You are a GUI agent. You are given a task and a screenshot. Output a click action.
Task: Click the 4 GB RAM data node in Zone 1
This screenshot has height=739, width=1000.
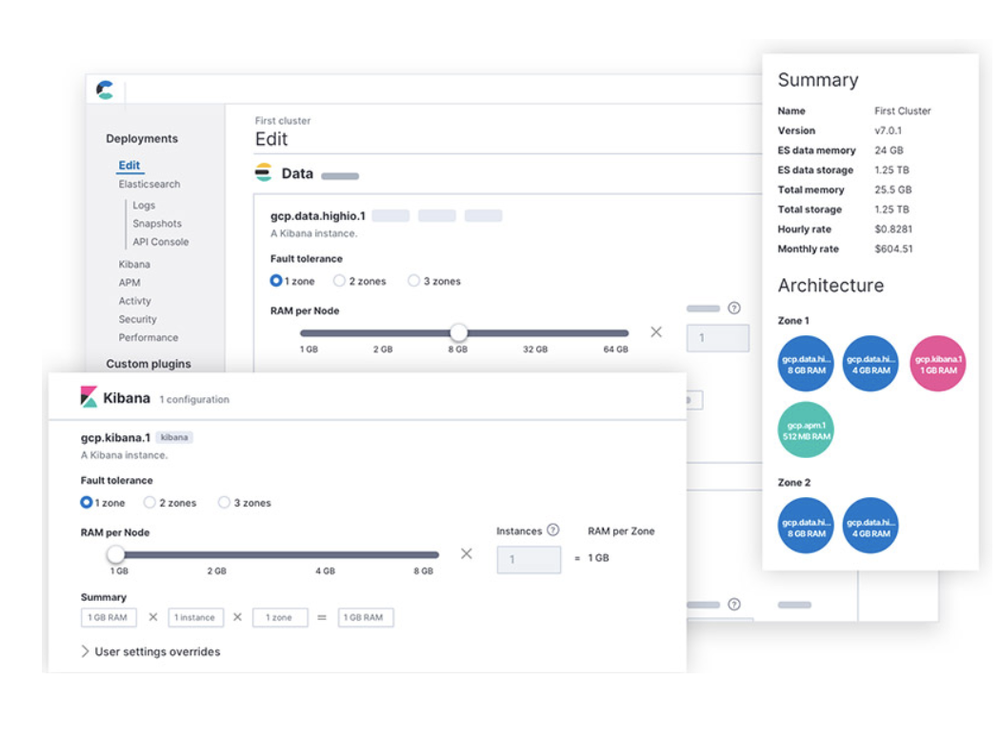[x=871, y=363]
